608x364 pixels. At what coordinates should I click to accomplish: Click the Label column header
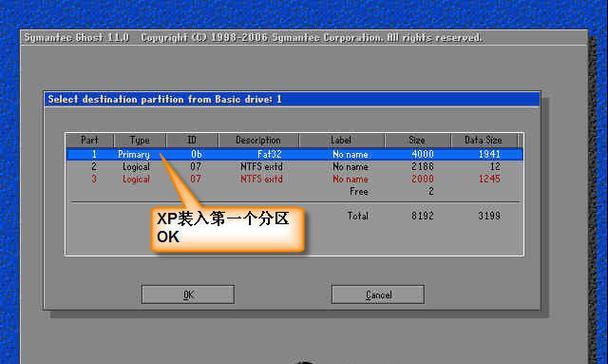[x=342, y=140]
